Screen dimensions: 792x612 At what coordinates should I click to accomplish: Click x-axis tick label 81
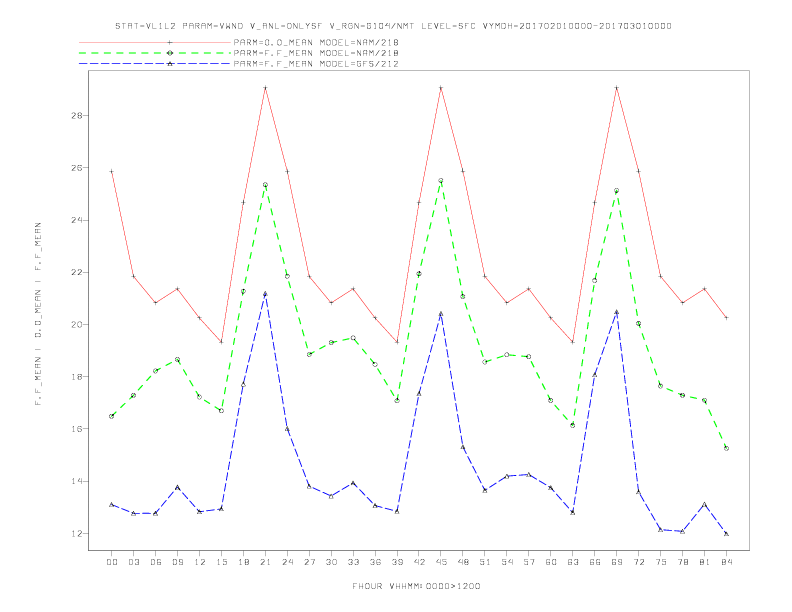point(705,562)
